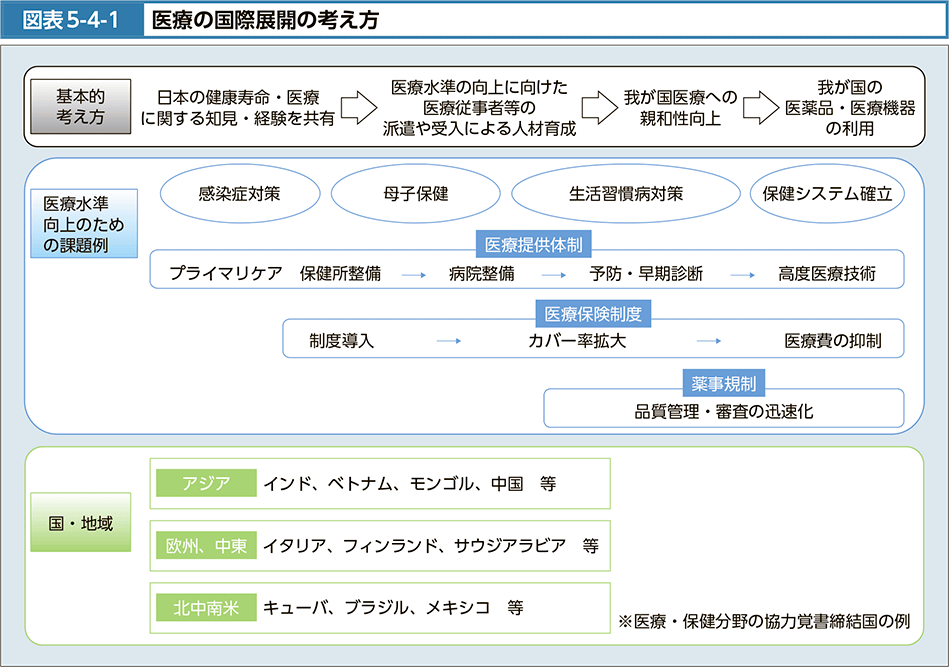Viewport: 949px width, 667px height.
Task: Select the 感染症対策 oval
Action: click(239, 194)
